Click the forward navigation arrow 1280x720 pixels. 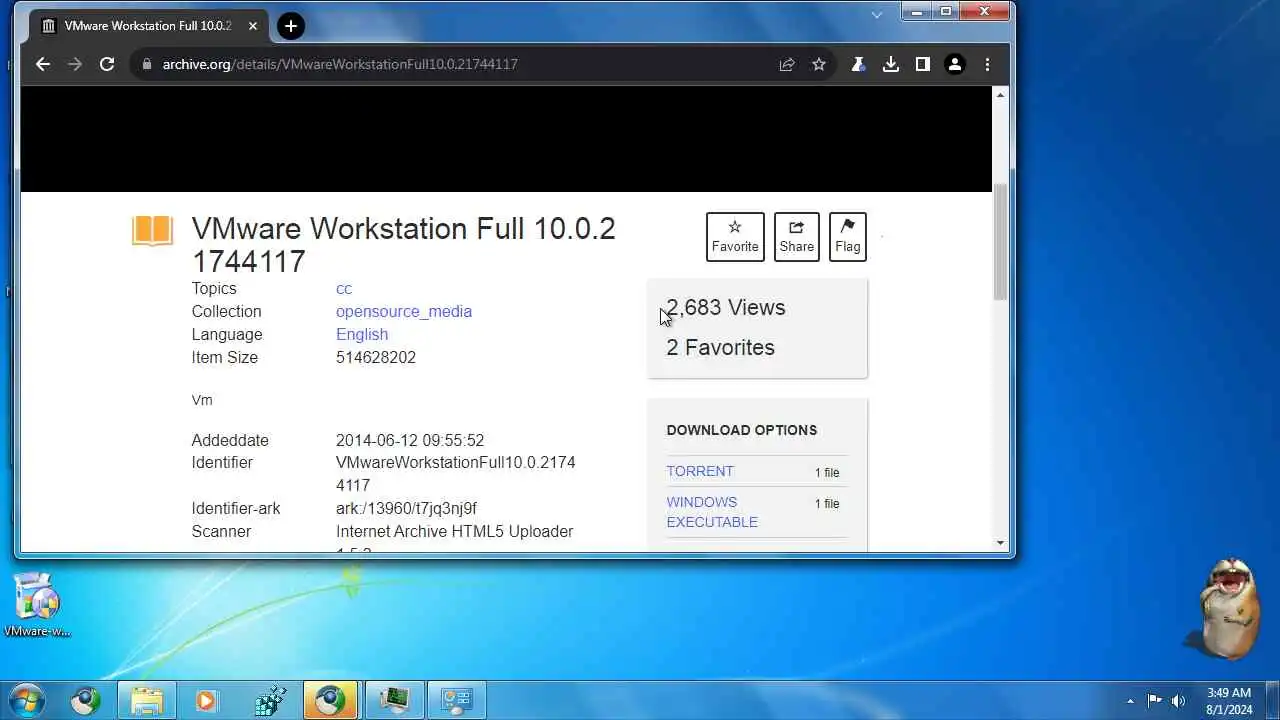(x=75, y=64)
